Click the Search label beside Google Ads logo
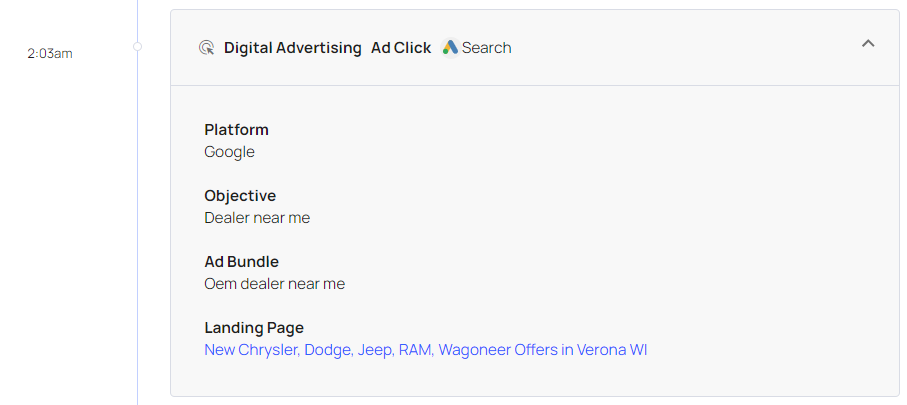Viewport: 907px width, 405px height. point(486,48)
